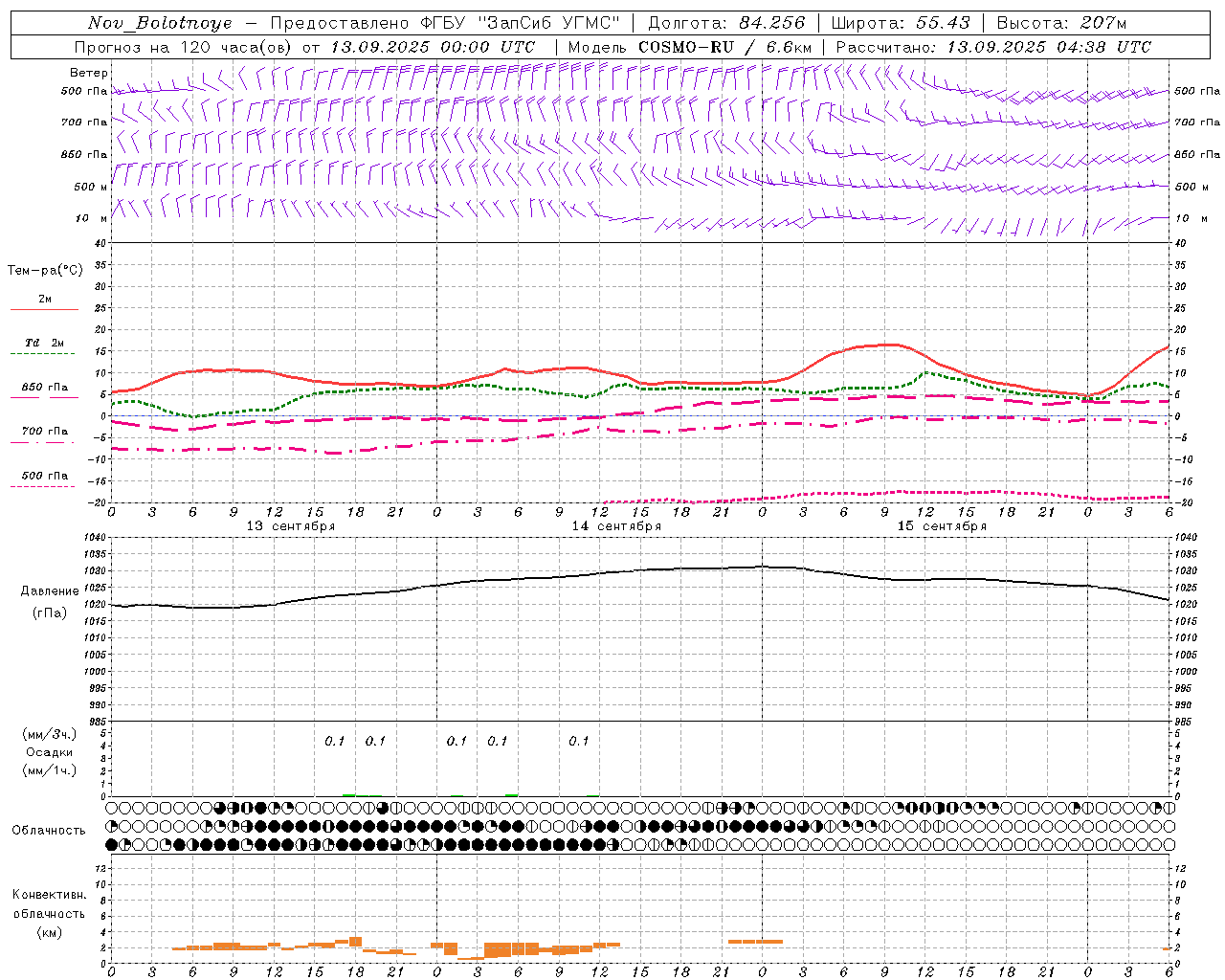Click the '15 сентября' date label
Screen dimensions: 1225x980
(x=942, y=526)
